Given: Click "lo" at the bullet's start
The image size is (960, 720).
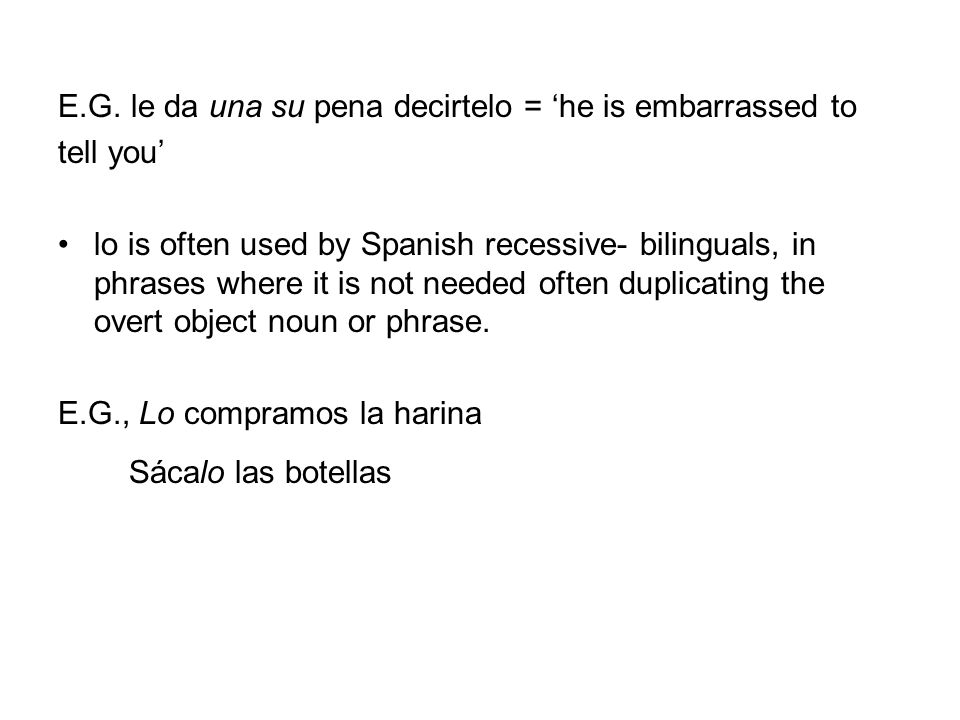Looking at the screenshot, I should tap(105, 244).
